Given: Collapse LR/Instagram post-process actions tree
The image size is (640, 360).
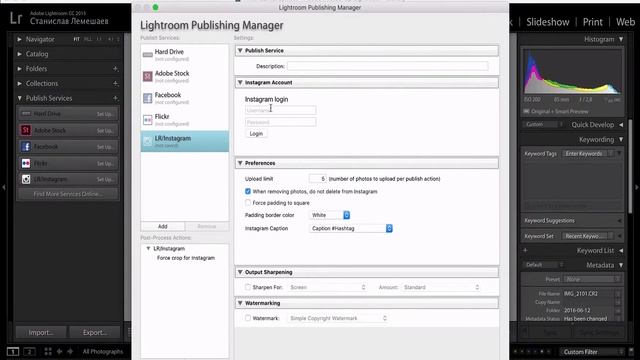Looking at the screenshot, I should (x=148, y=248).
